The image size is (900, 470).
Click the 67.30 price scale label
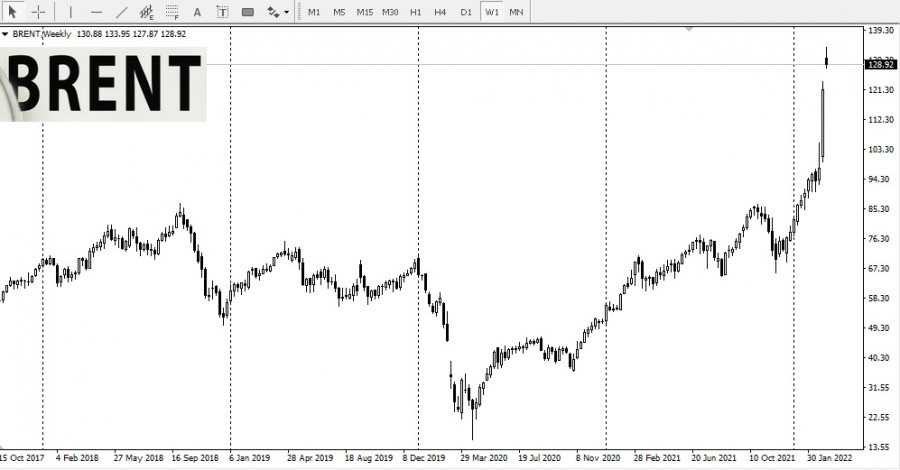pyautogui.click(x=881, y=269)
